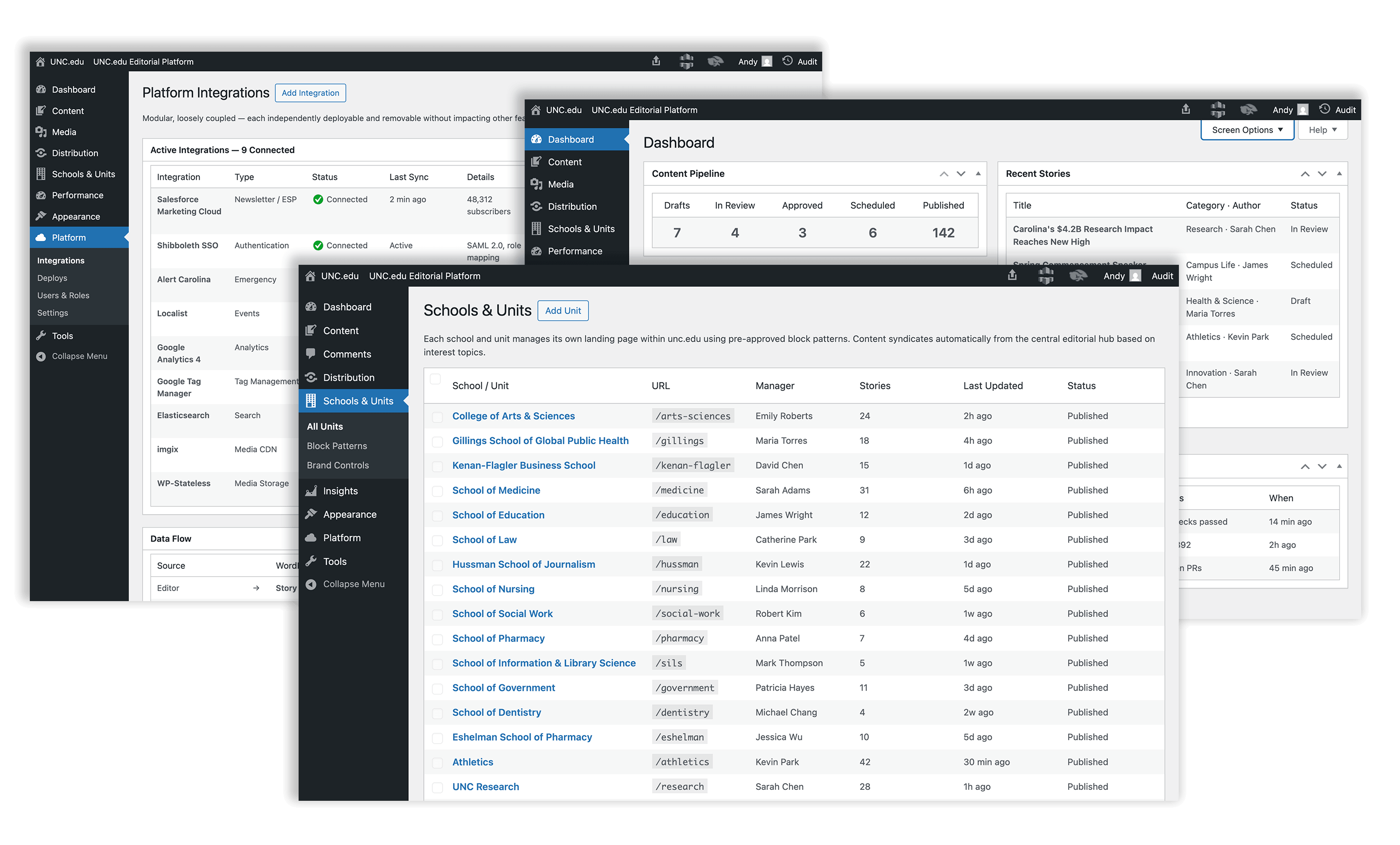This screenshot has height=845, width=1400.
Task: Click the /kenan-flagler URL code
Action: (693, 465)
